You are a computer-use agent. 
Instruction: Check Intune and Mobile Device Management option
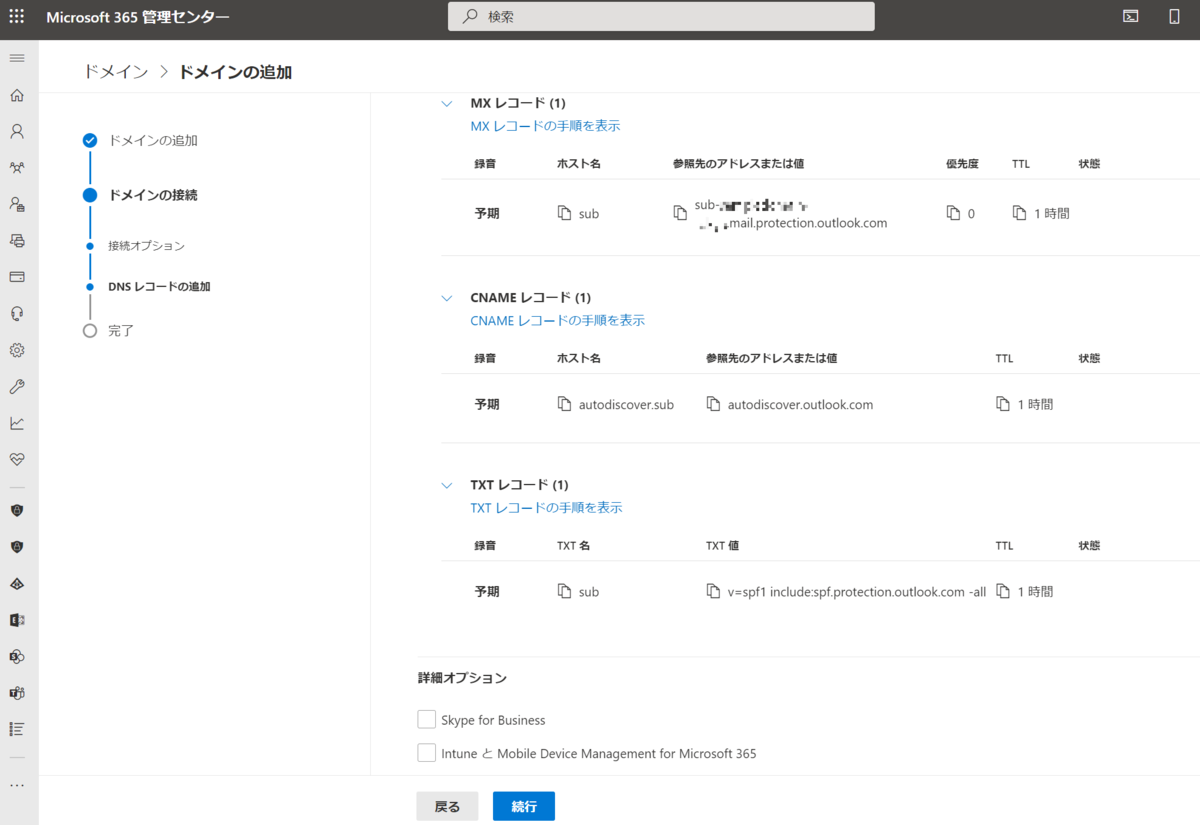tap(427, 753)
